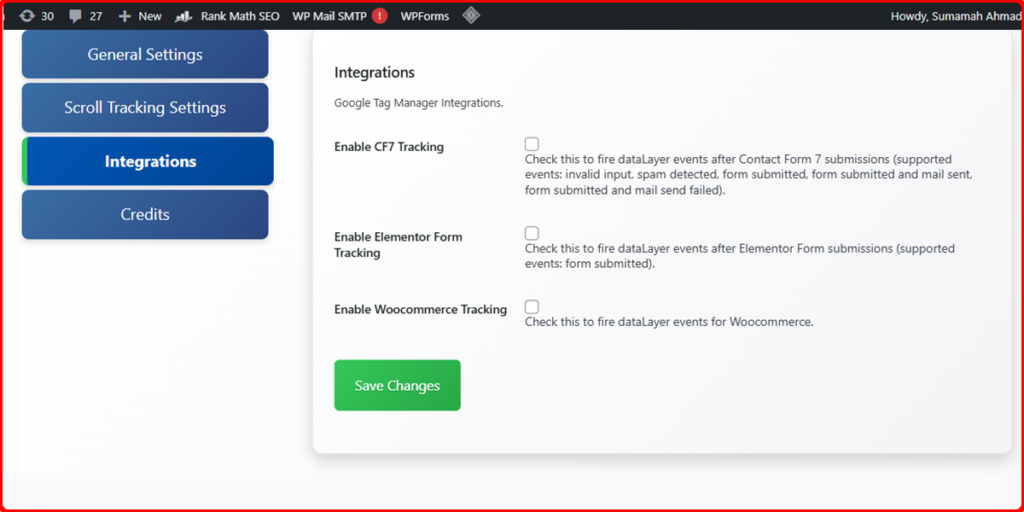
Task: Enable Woocommerce Tracking checkbox
Action: (x=532, y=306)
